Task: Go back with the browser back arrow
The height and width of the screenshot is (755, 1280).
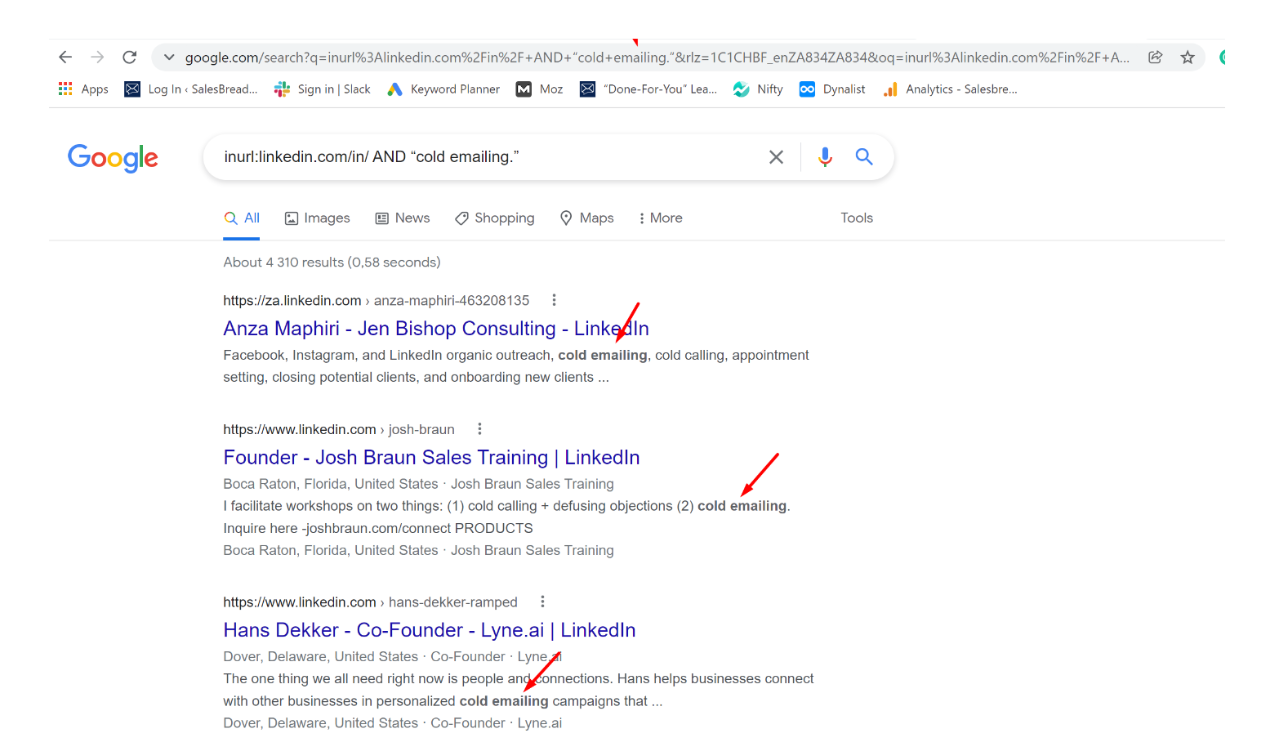Action: point(65,57)
